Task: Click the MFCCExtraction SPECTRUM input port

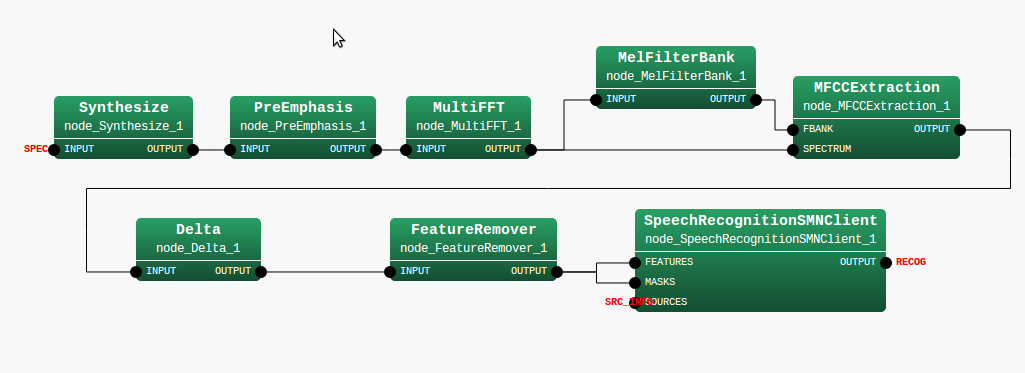Action: (x=793, y=150)
